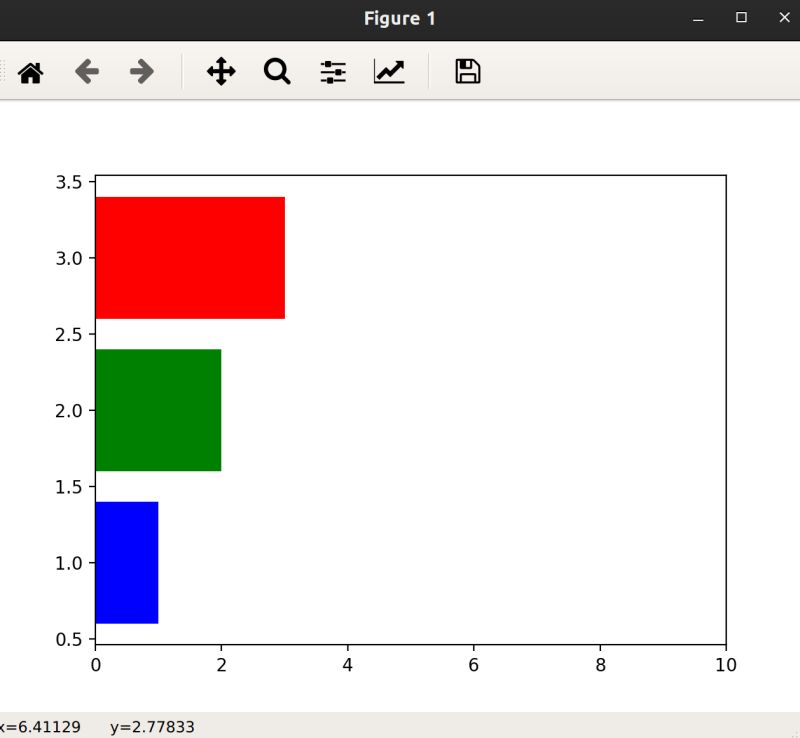Go back to the previous view
This screenshot has width=800, height=738.
[x=87, y=71]
